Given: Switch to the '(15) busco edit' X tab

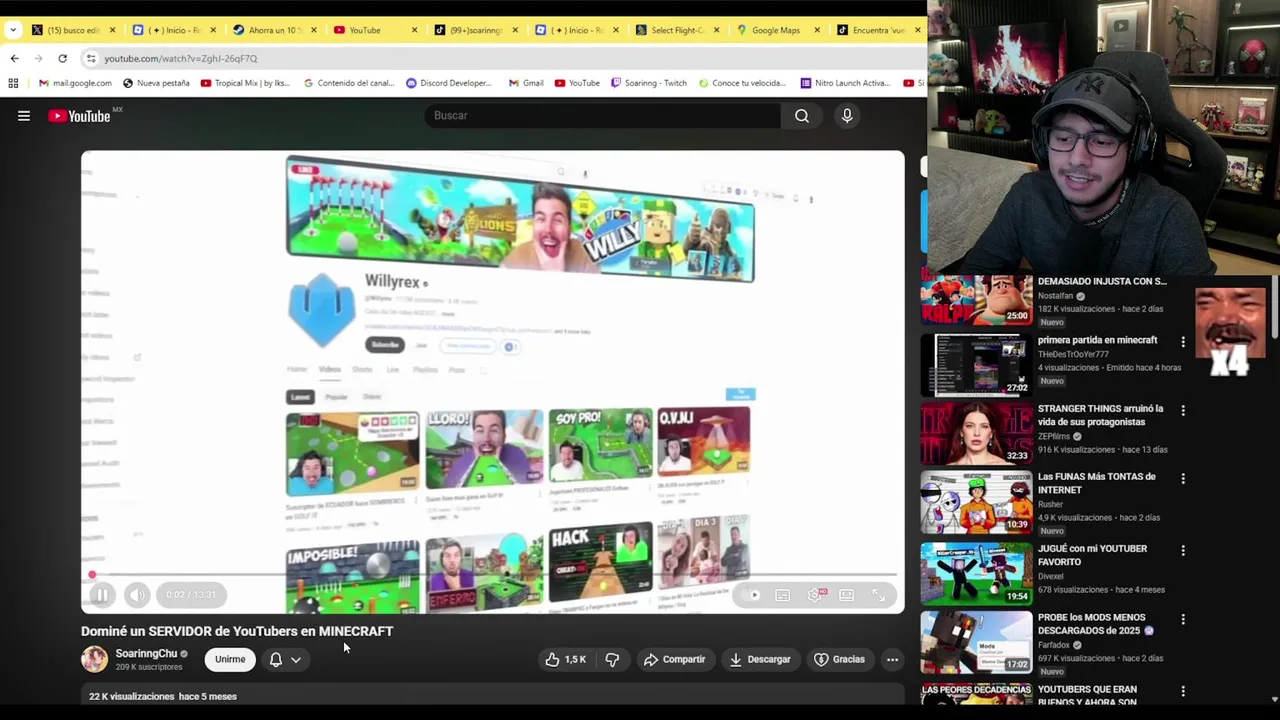Looking at the screenshot, I should coord(72,30).
